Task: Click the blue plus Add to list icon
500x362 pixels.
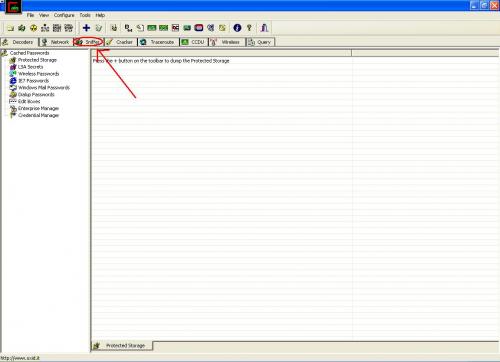Action: coord(86,28)
